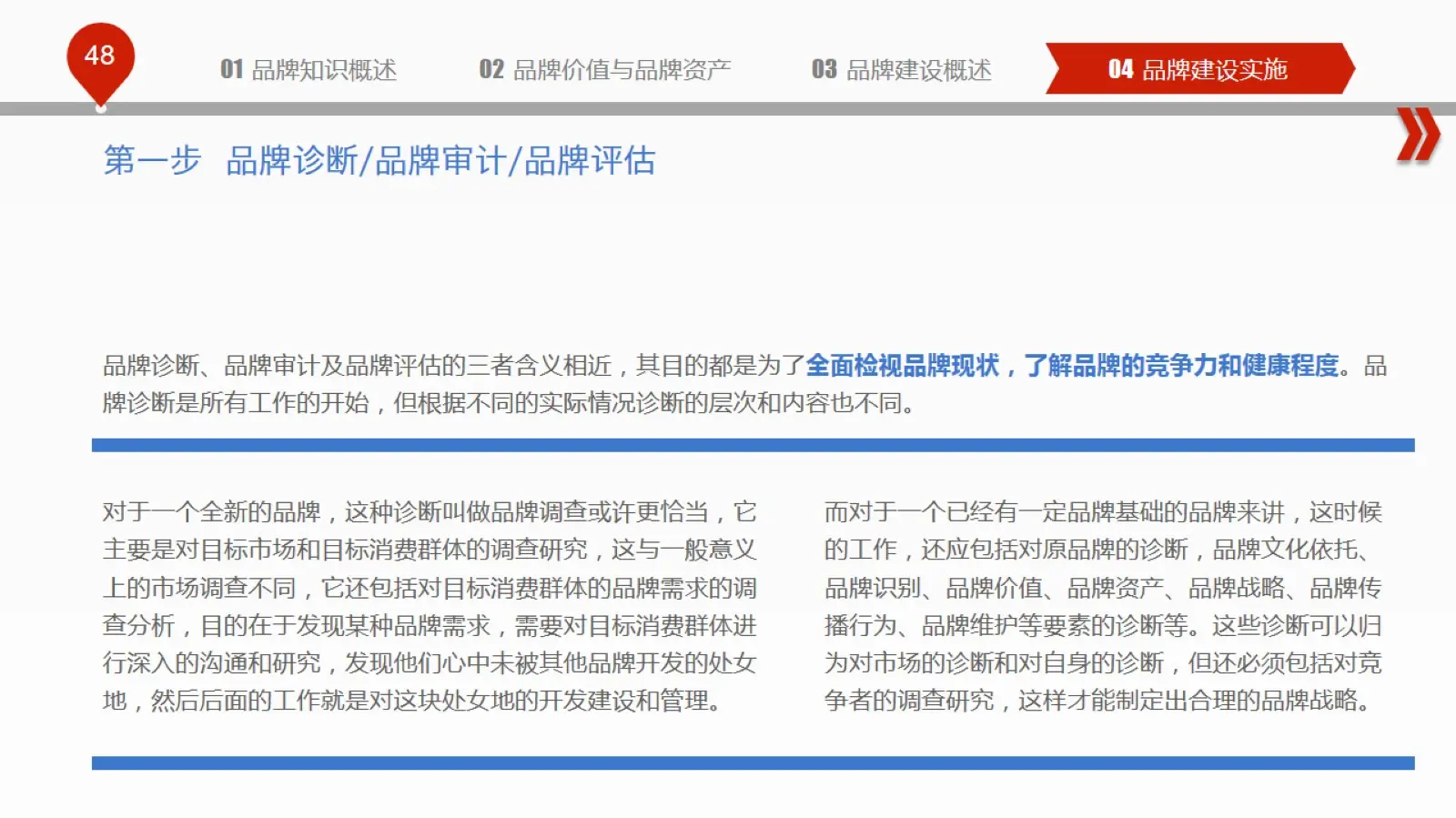Click the blue bold text 全面检视品牌现状
Viewport: 1456px width, 818px height.
point(903,365)
